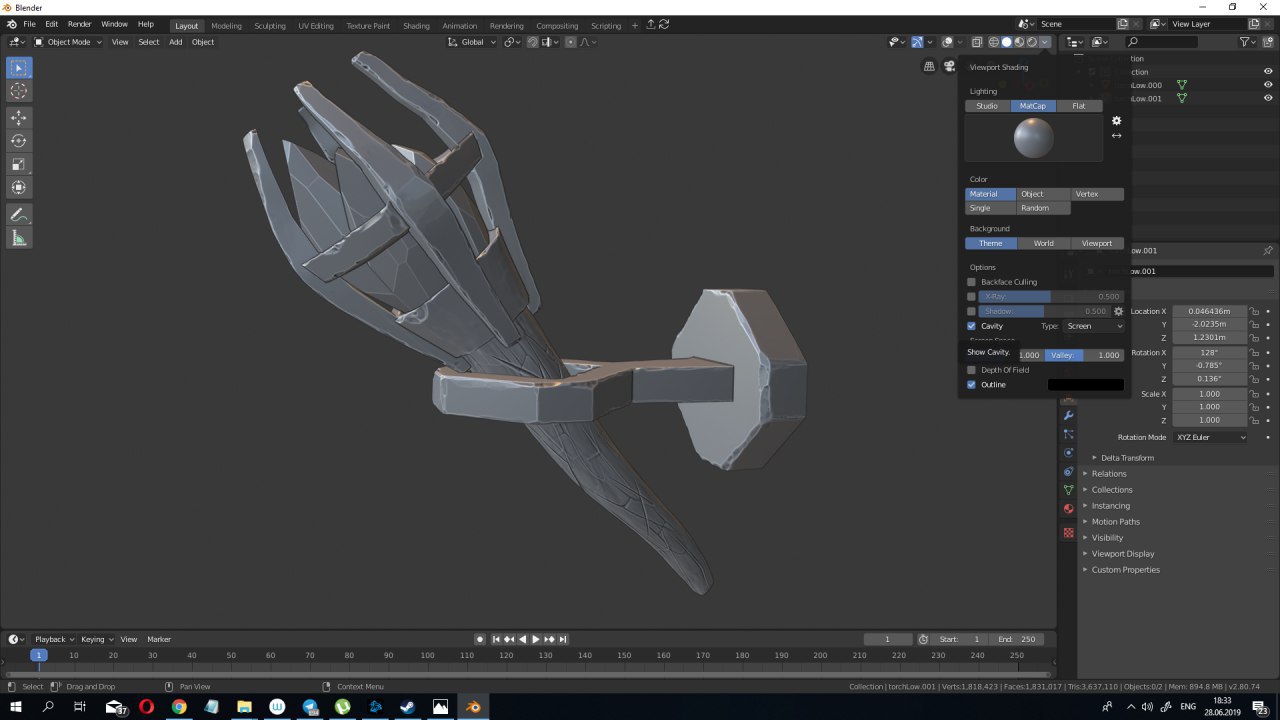Screen dimensions: 1280x720
Task: Open the viewport Add menu
Action: point(175,42)
